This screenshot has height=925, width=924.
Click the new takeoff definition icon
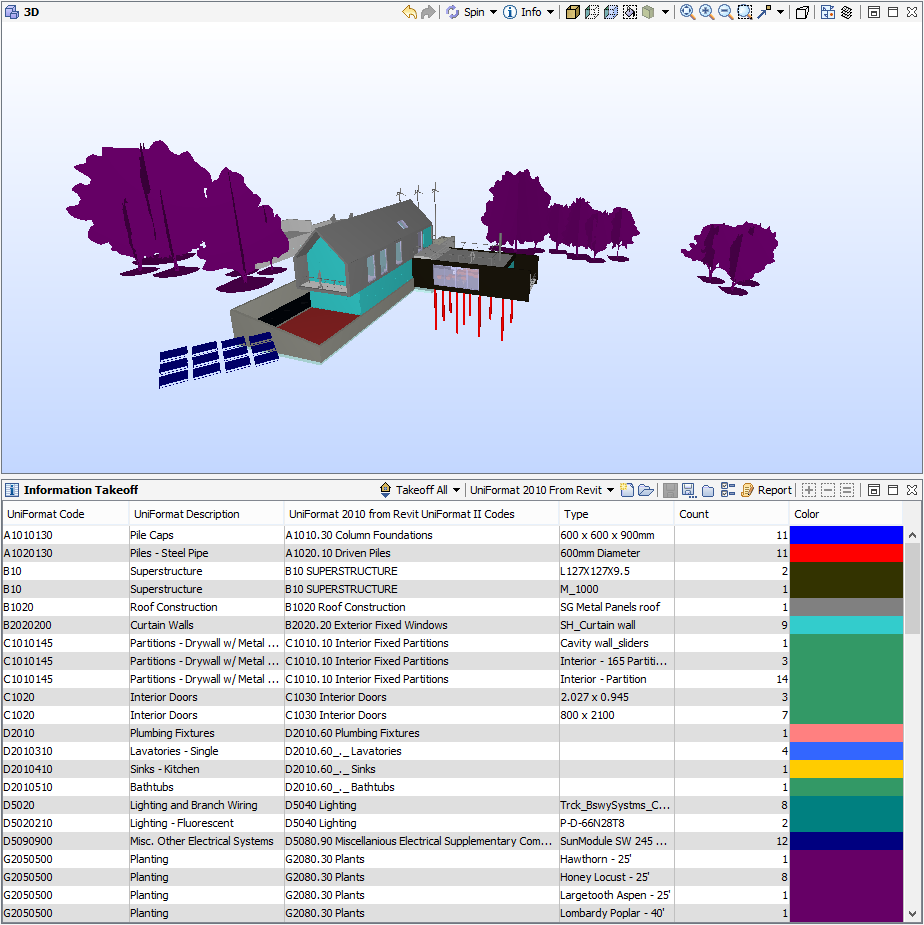627,490
